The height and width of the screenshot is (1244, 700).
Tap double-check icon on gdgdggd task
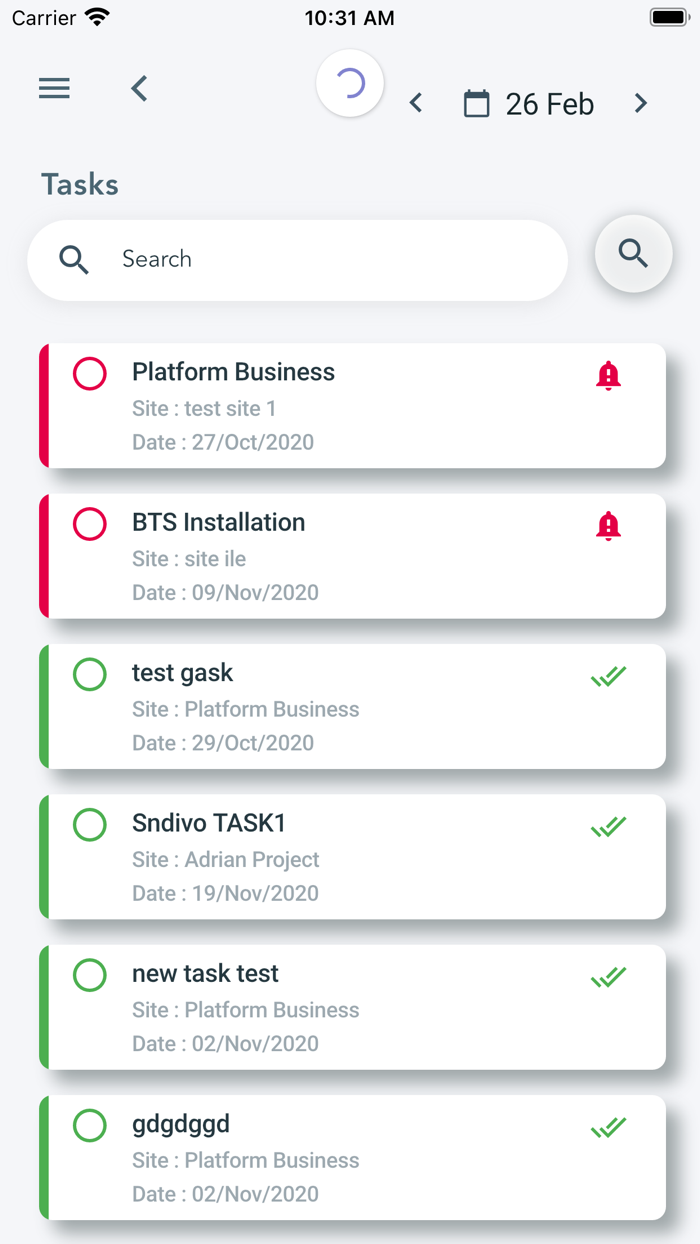[x=608, y=1128]
